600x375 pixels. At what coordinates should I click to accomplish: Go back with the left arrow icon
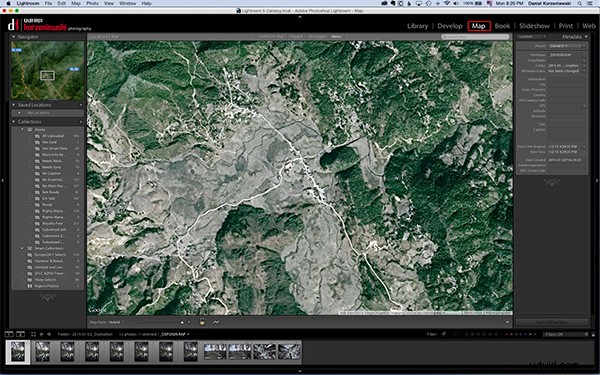pos(41,334)
